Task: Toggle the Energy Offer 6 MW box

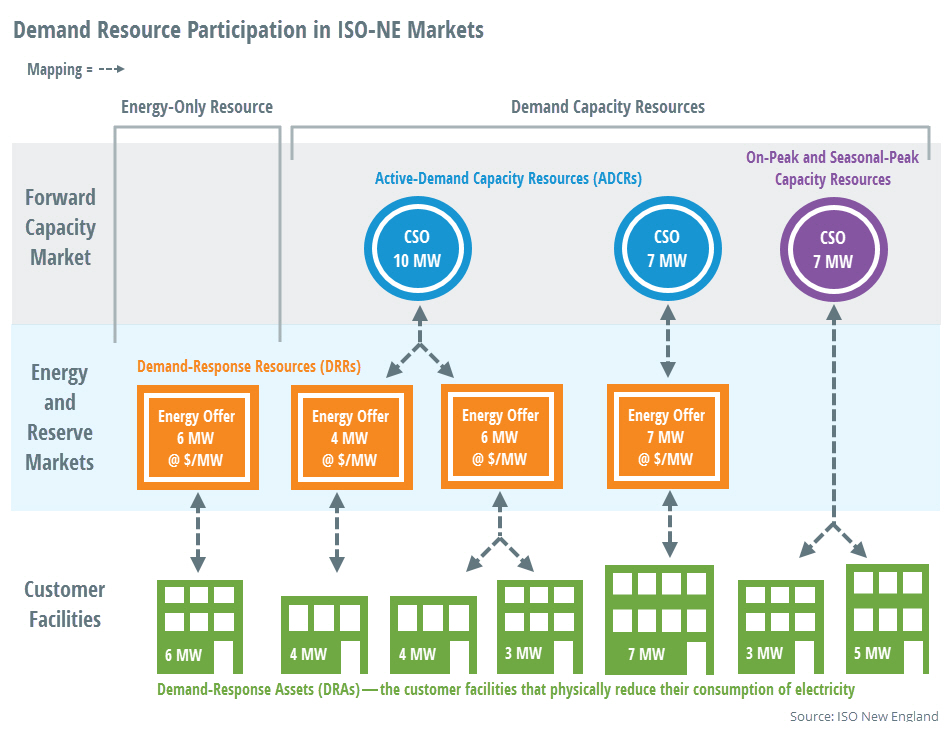Action: (x=198, y=437)
